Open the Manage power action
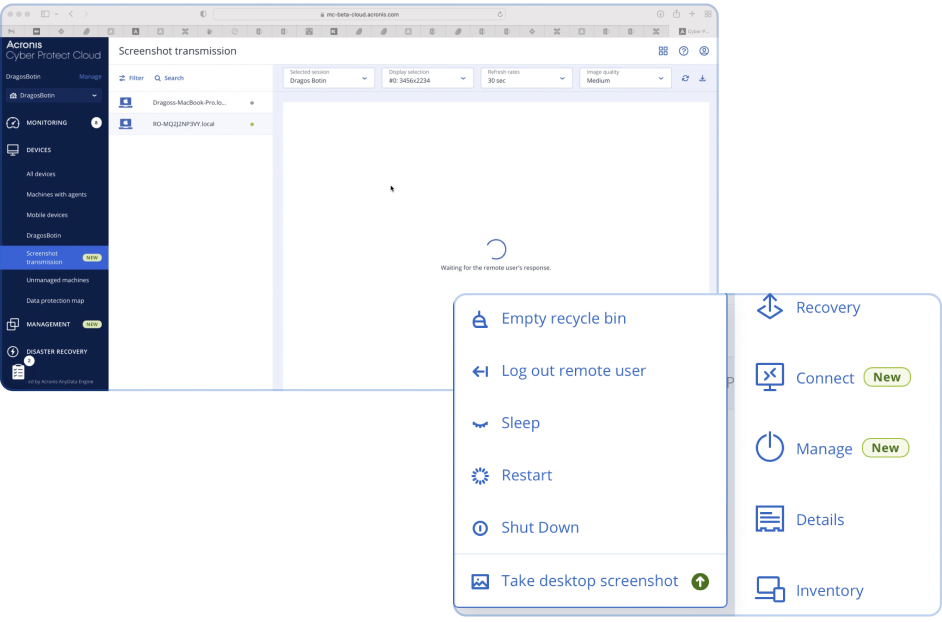942x622 pixels. click(832, 448)
